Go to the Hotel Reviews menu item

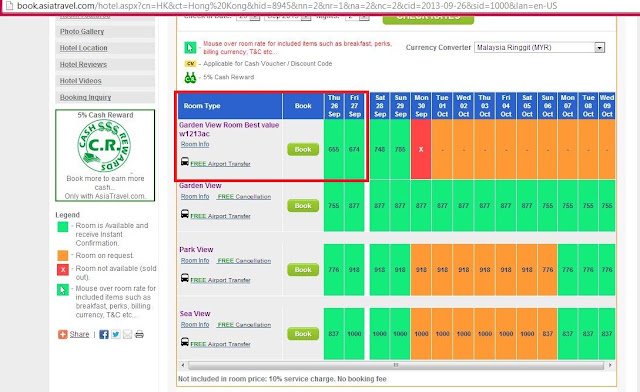click(83, 65)
